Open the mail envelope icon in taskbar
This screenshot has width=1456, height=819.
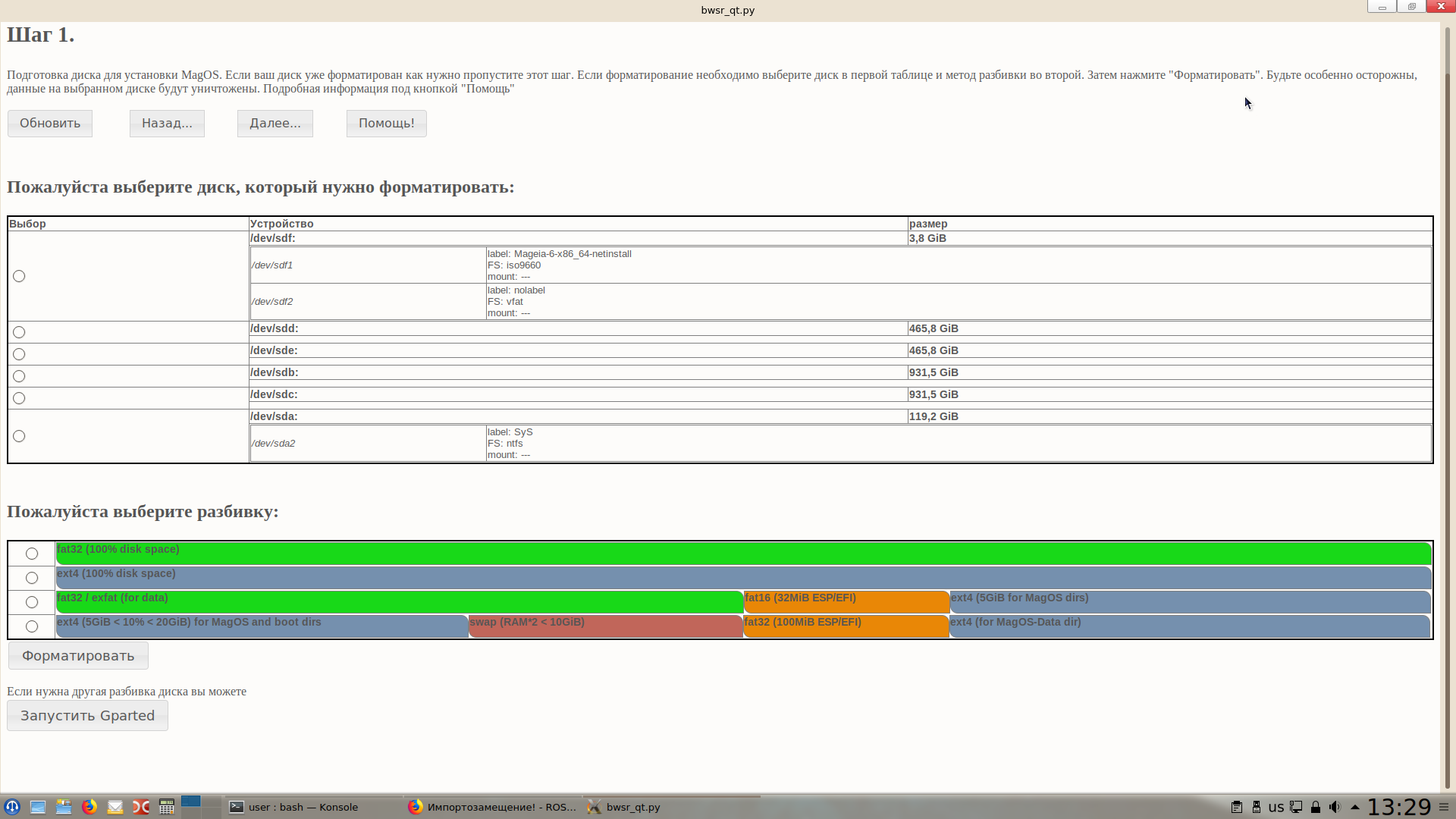coord(115,807)
